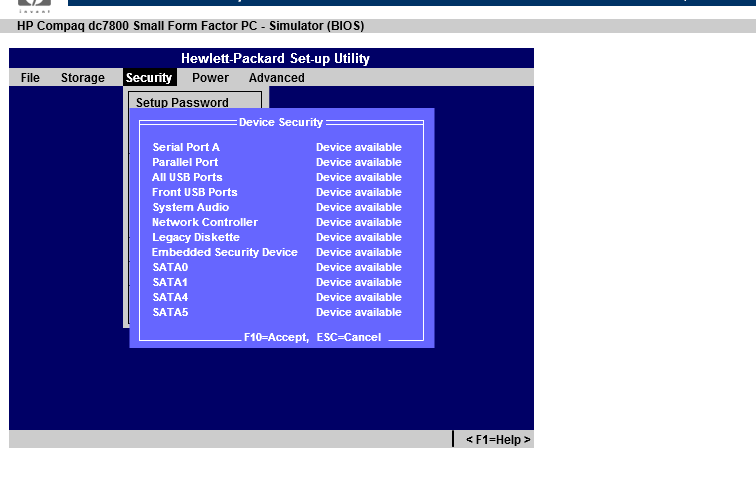Click F10=Accept in the dialog
This screenshot has width=756, height=503.
pyautogui.click(x=276, y=337)
